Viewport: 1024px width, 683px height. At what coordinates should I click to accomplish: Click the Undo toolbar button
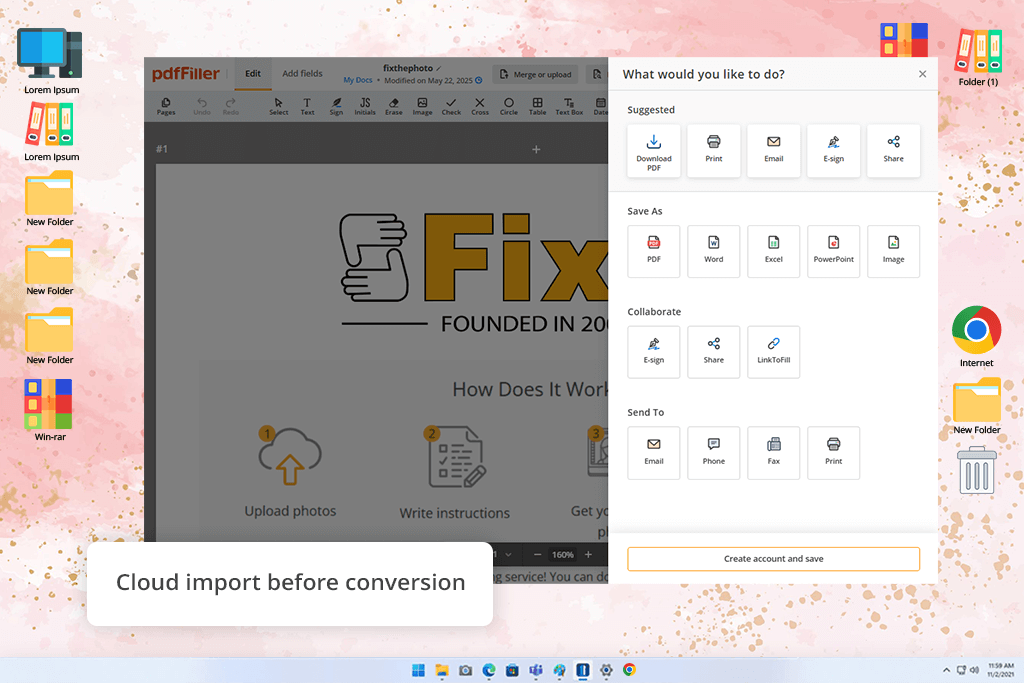click(x=202, y=106)
